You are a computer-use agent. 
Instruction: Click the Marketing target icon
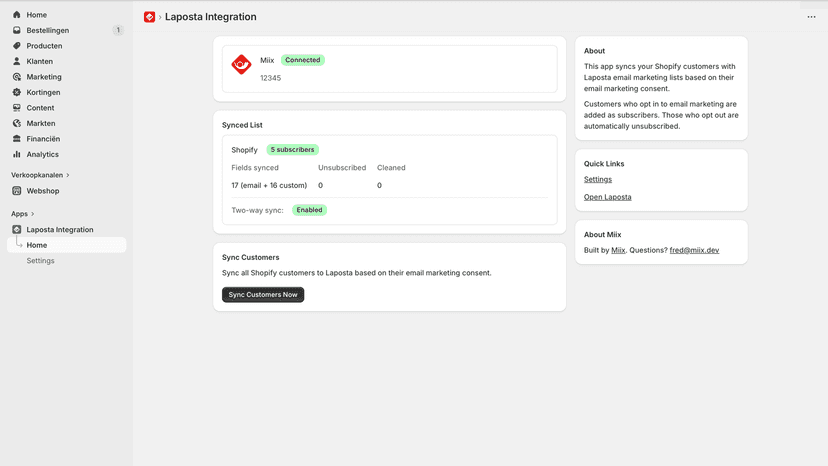(x=16, y=77)
